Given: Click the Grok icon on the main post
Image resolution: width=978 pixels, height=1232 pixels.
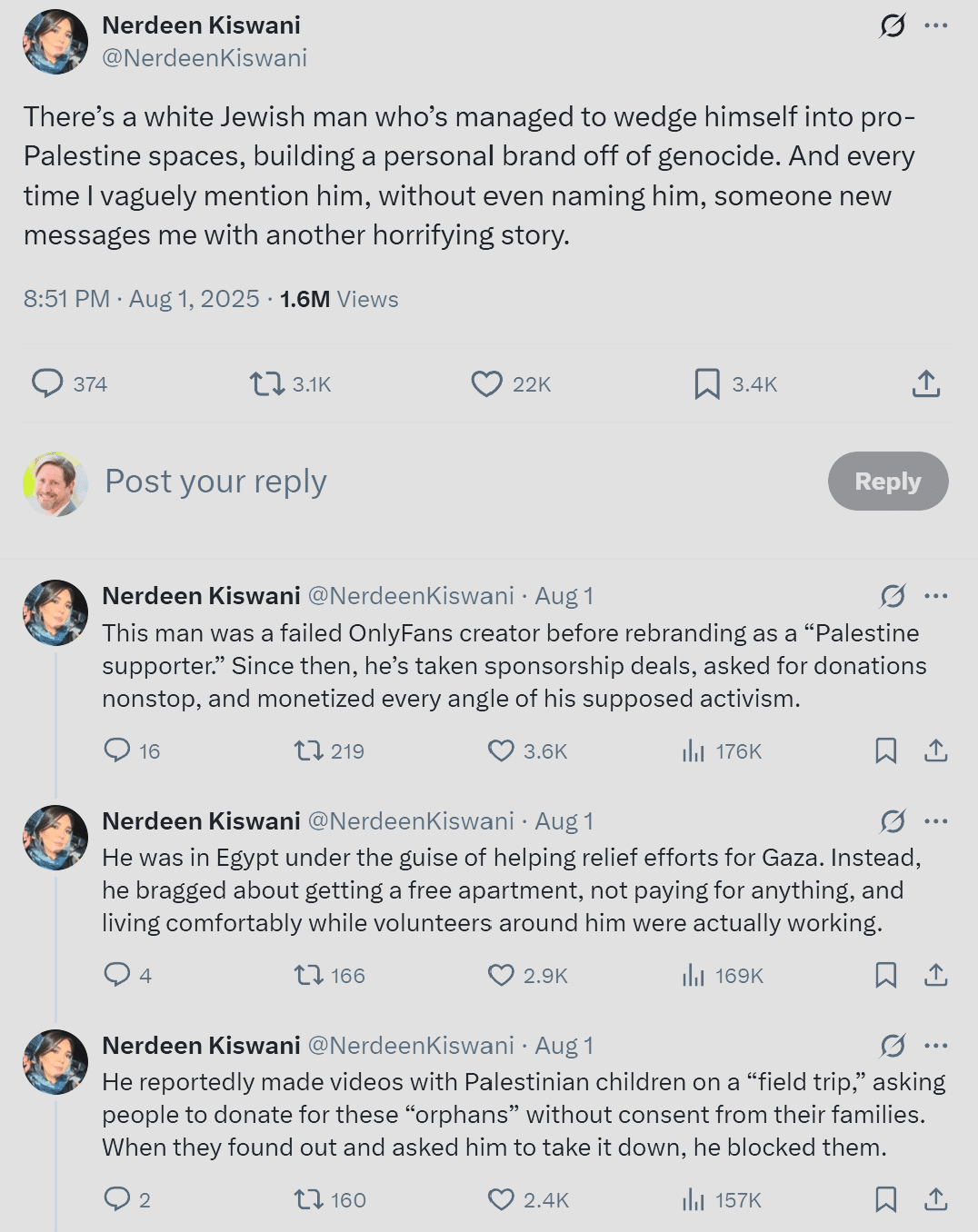Looking at the screenshot, I should (893, 25).
